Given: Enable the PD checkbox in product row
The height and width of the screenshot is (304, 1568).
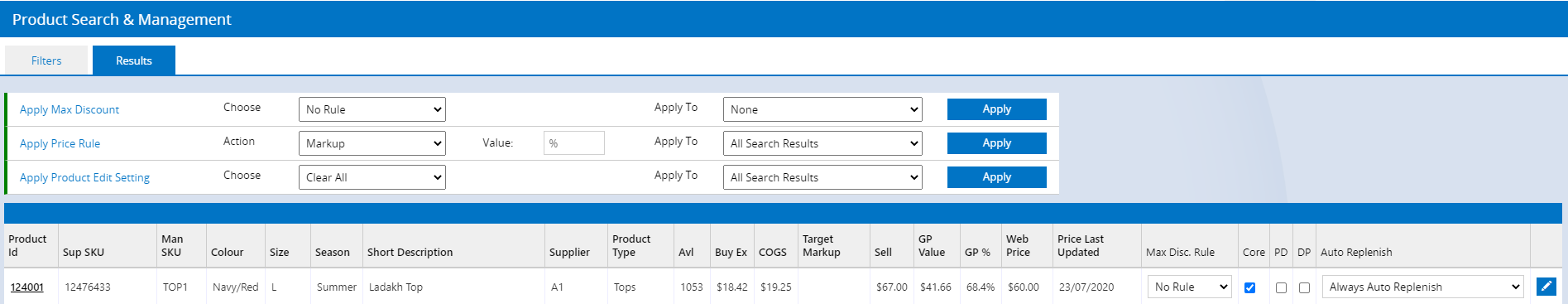Looking at the screenshot, I should pos(1281,287).
